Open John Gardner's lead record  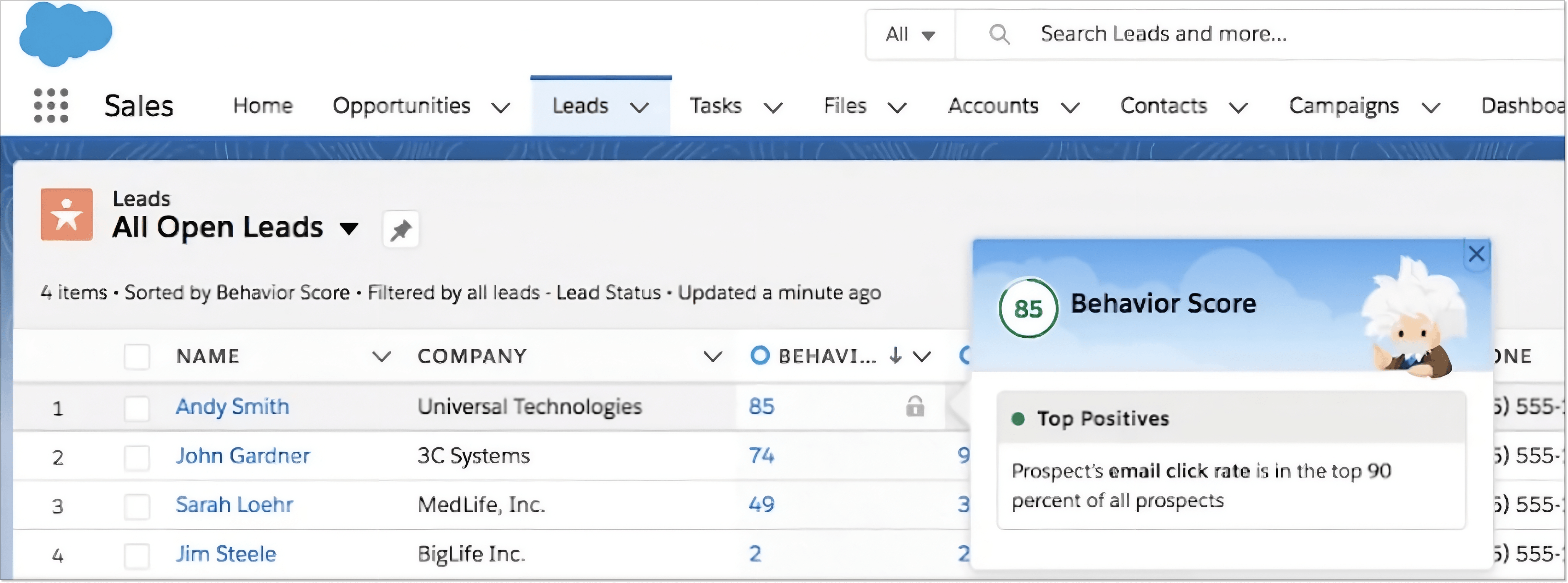[x=243, y=456]
